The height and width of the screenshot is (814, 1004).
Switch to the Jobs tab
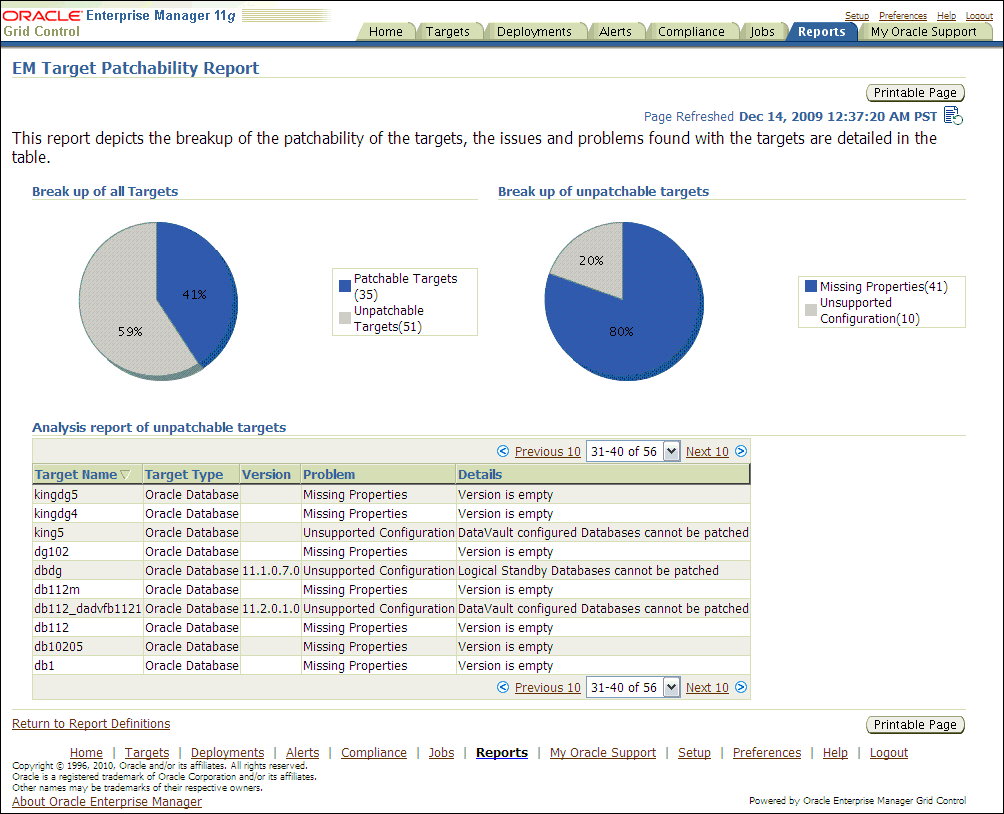(763, 31)
